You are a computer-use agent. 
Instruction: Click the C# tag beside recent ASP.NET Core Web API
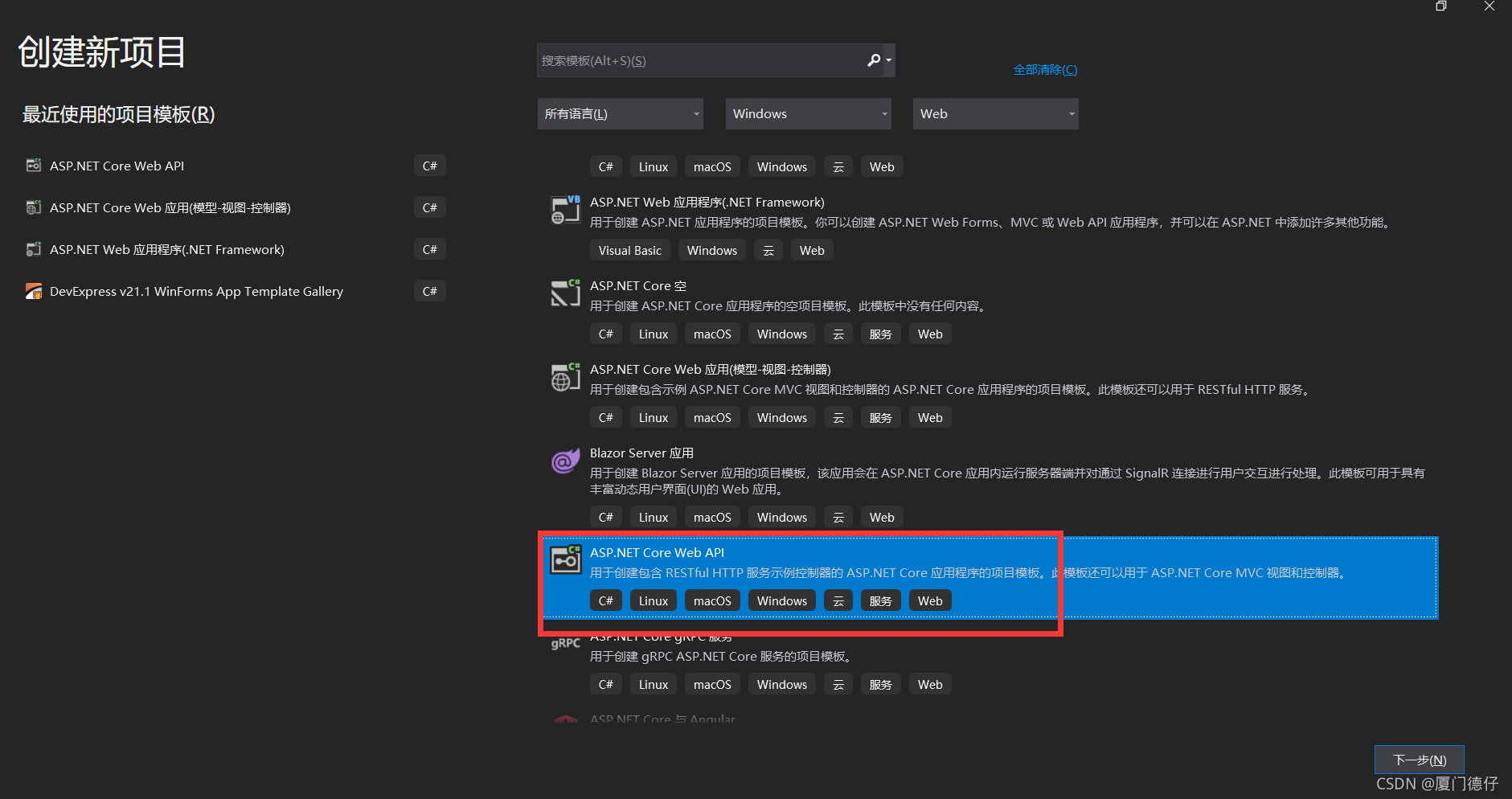(430, 166)
